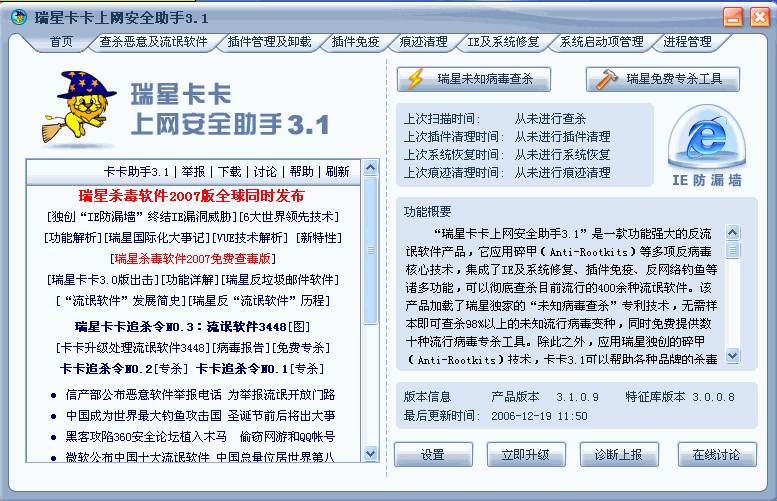
Task: Open the 查杀恶意及流氓软件 tab
Action: 153,42
